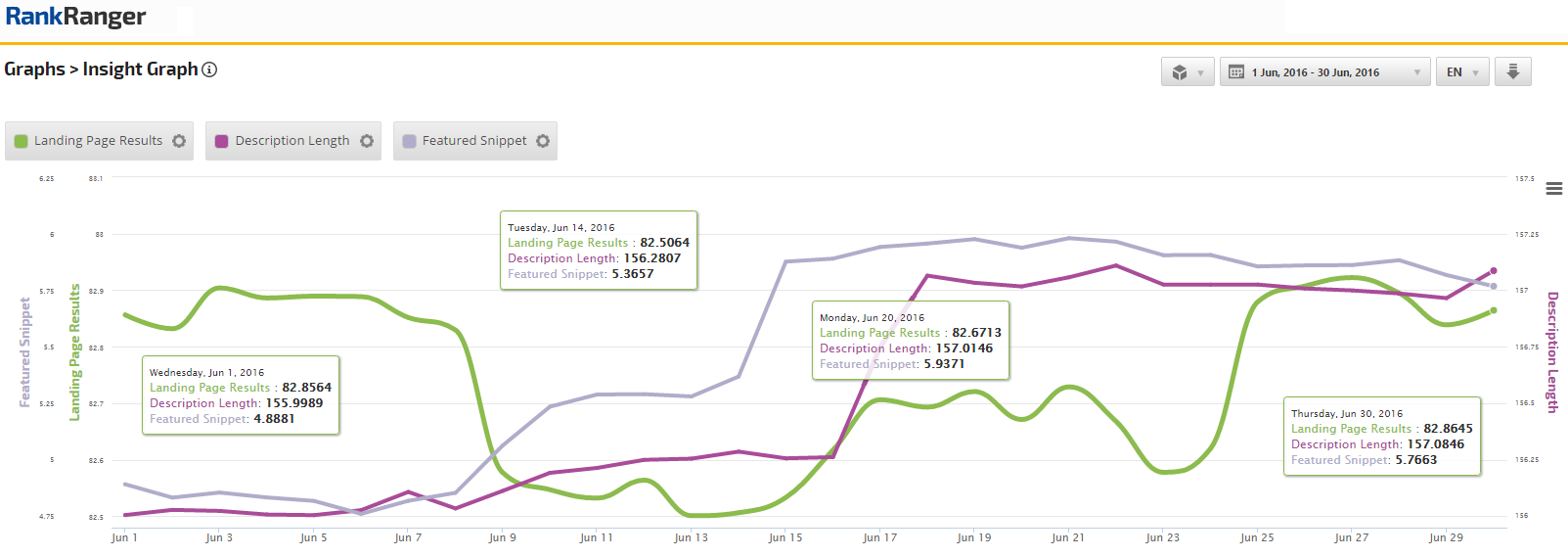Open the Description Length gear settings
This screenshot has height=557, width=1568.
367,141
